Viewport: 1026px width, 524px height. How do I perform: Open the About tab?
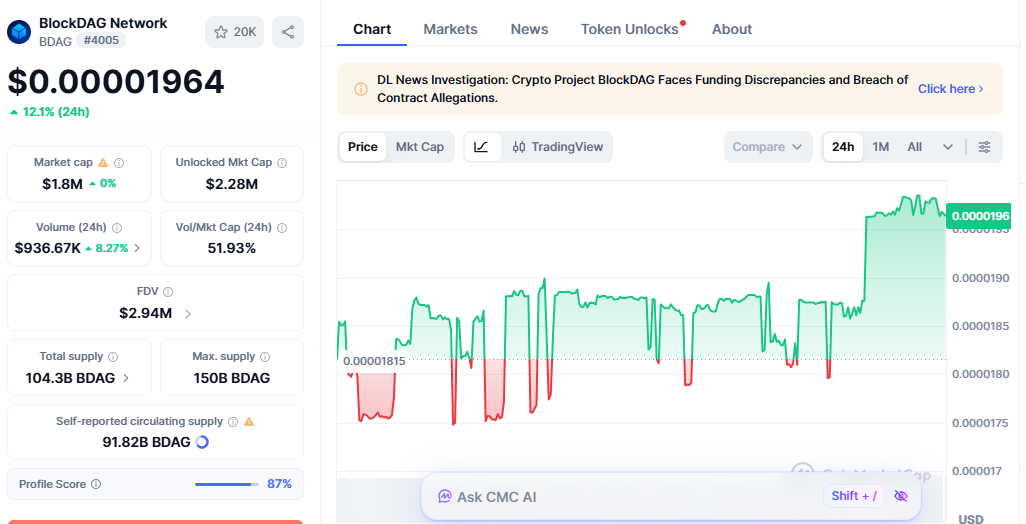732,29
